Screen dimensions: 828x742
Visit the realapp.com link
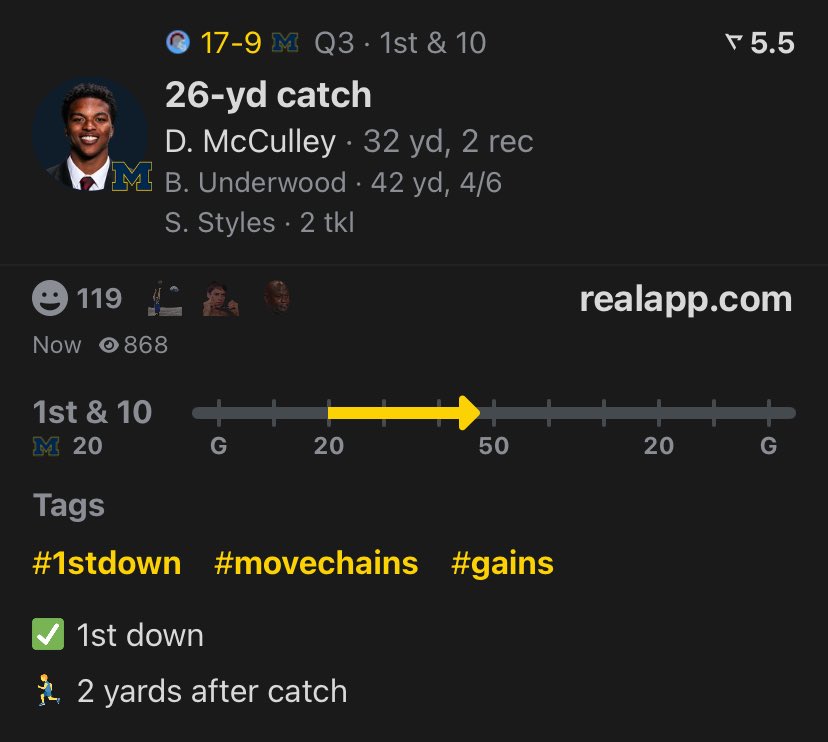coord(685,299)
